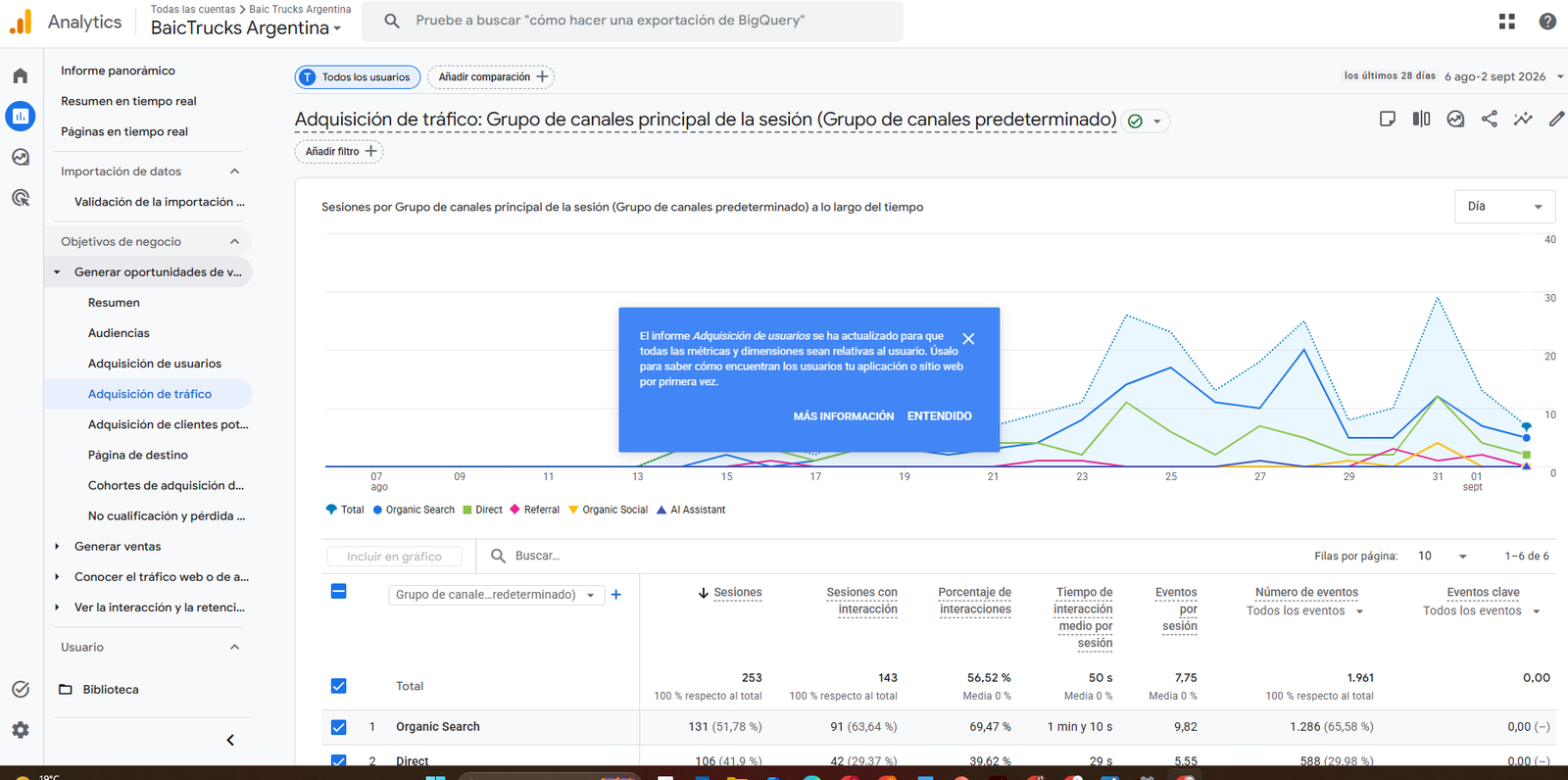
Task: Collapse the left navigation panel
Action: 230,740
